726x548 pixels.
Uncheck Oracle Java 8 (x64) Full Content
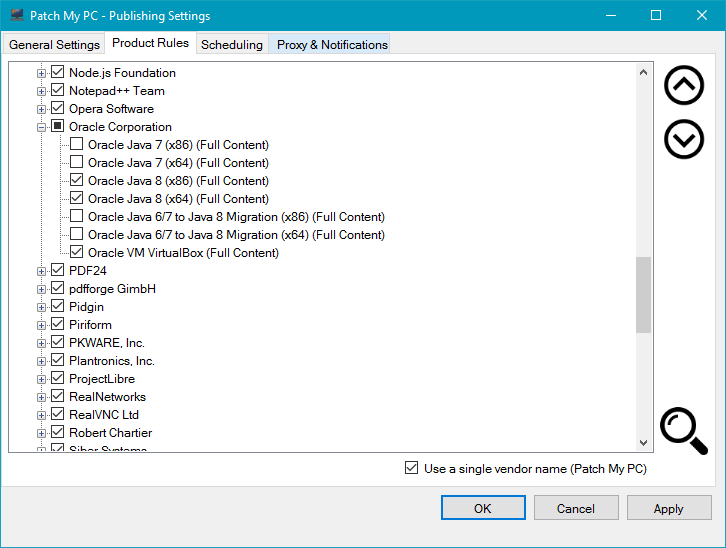coord(76,198)
